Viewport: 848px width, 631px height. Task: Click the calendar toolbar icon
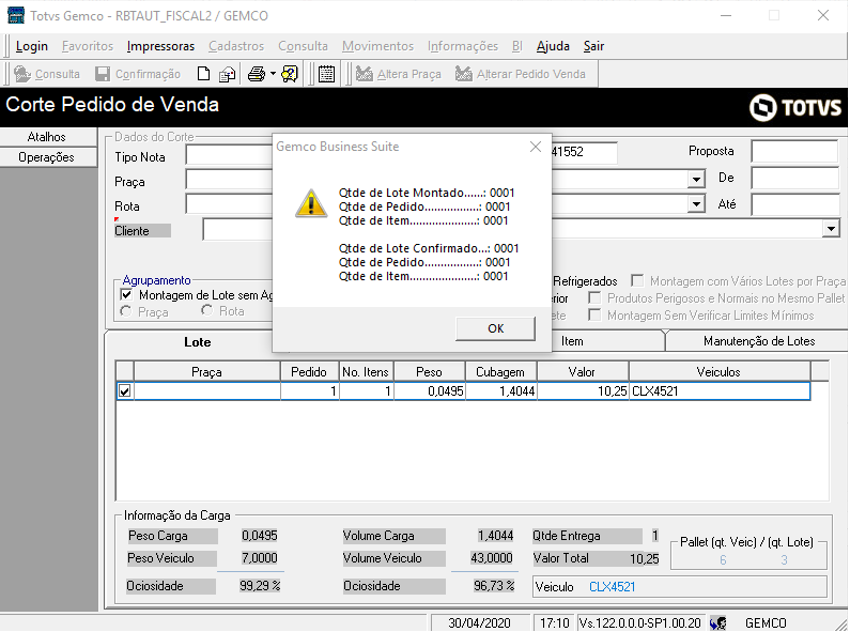click(x=326, y=74)
